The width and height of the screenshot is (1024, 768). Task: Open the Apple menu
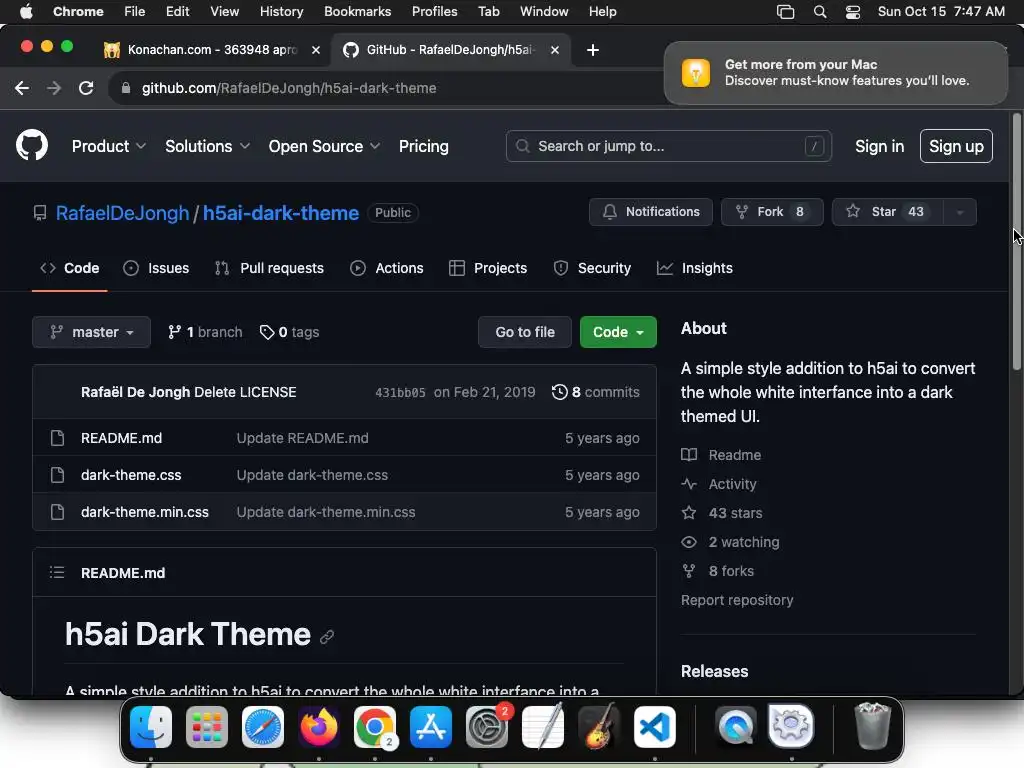click(25, 11)
